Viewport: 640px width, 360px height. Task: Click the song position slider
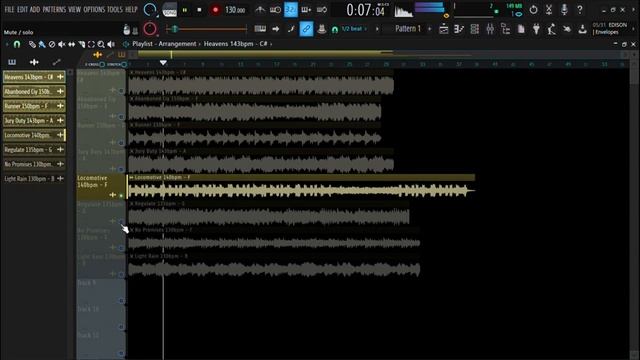click(206, 29)
